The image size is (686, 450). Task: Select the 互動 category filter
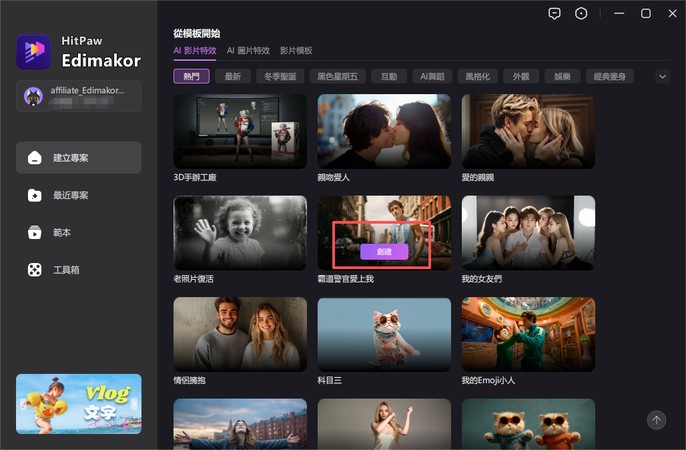(389, 77)
